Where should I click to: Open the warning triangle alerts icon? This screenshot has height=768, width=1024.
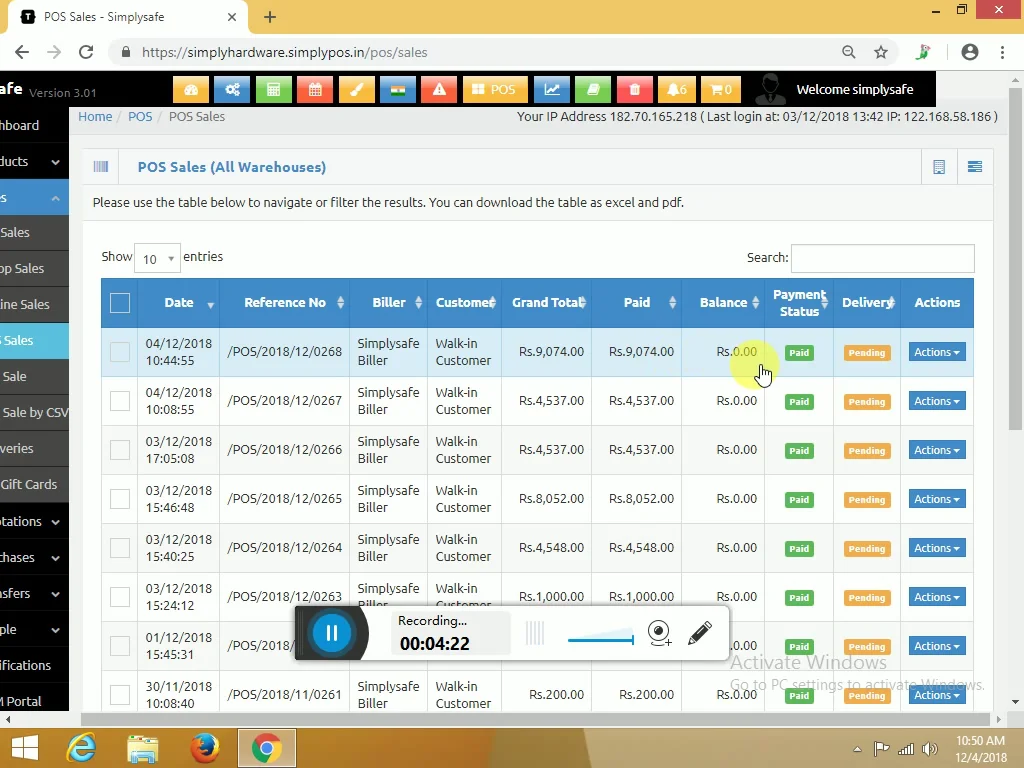(x=439, y=89)
